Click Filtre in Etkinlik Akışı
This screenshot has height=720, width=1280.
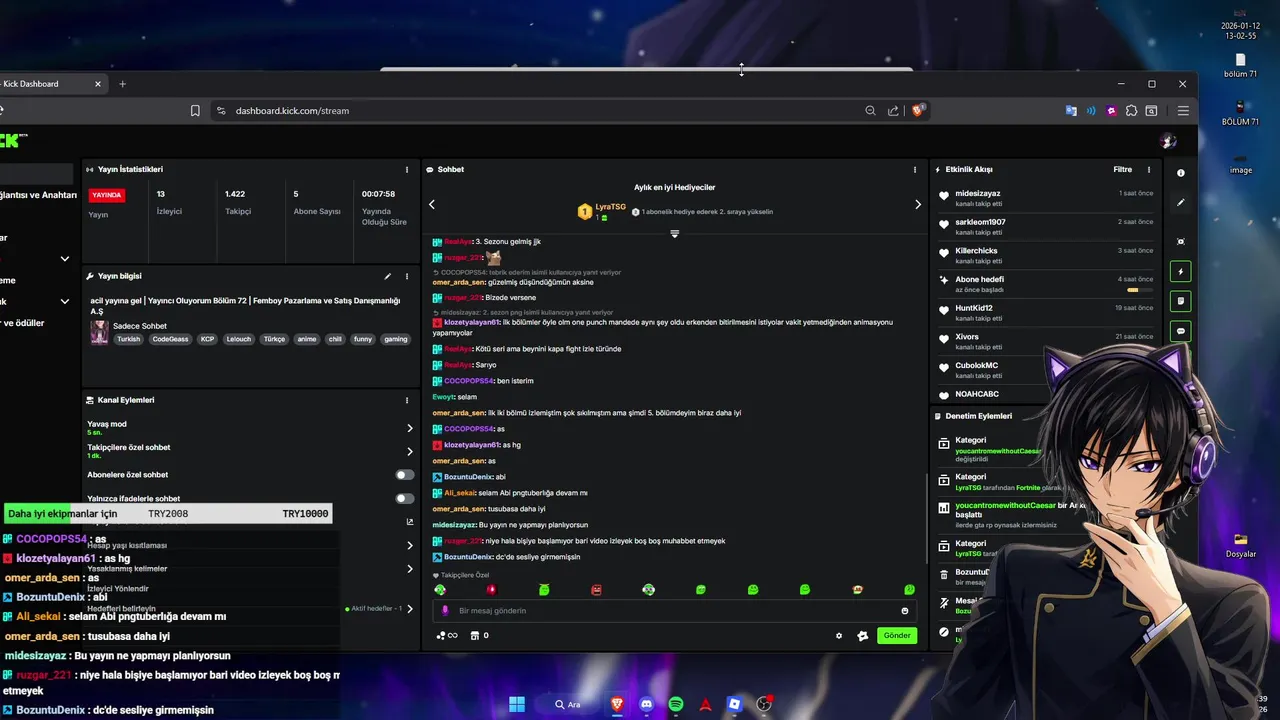pos(1123,170)
